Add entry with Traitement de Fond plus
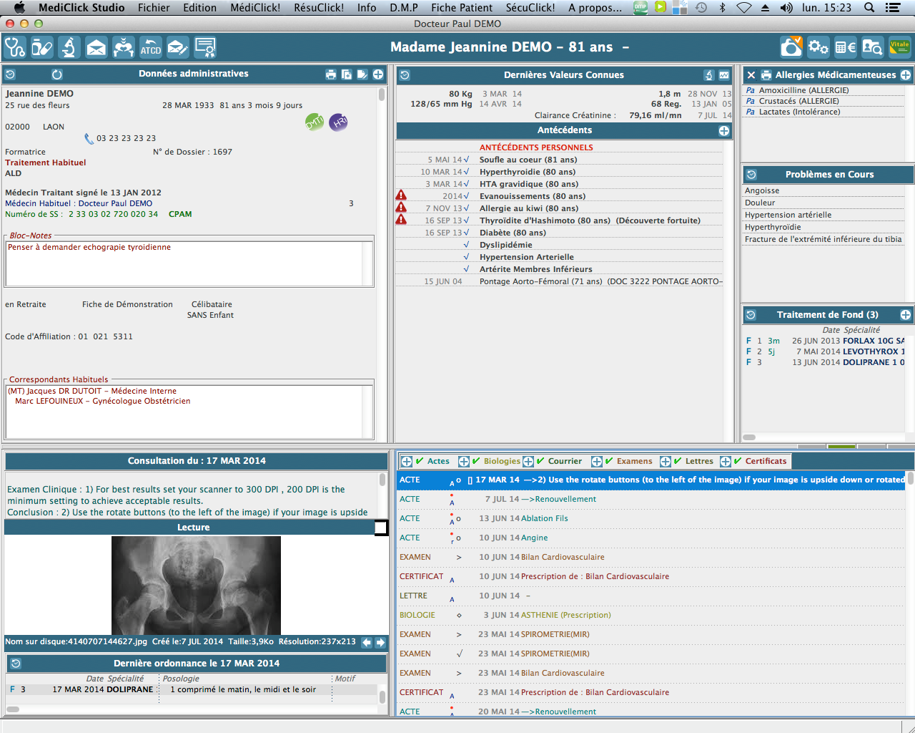 (x=905, y=315)
